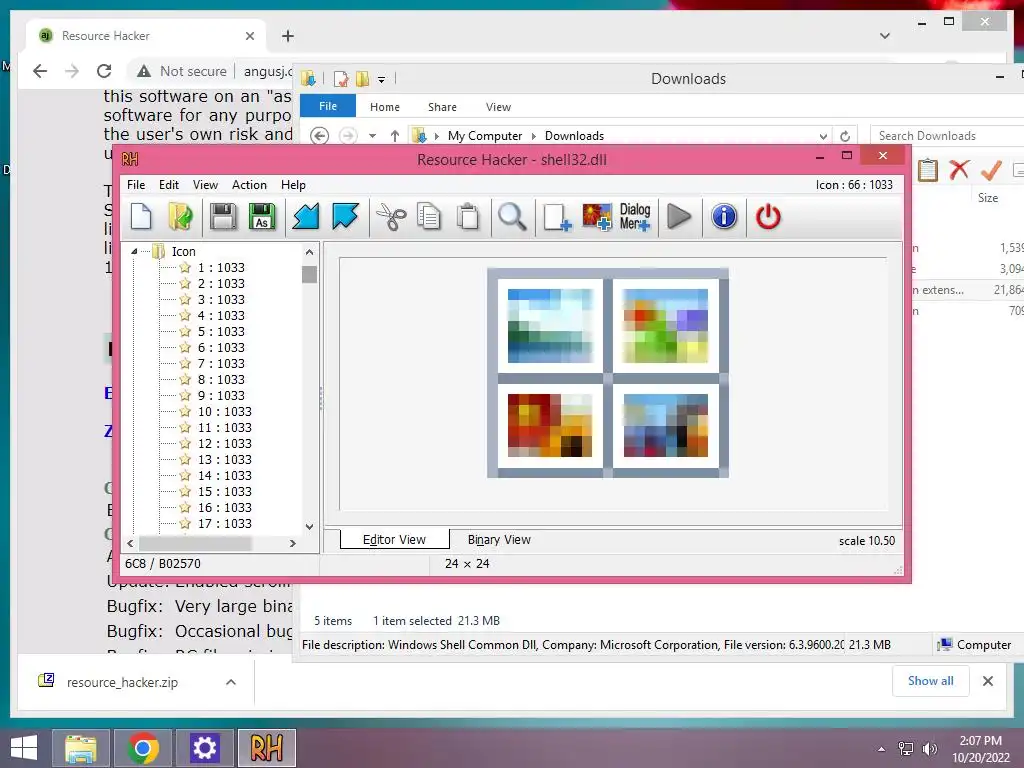
Task: Click the Dialog Merge toolbar icon
Action: click(x=635, y=217)
